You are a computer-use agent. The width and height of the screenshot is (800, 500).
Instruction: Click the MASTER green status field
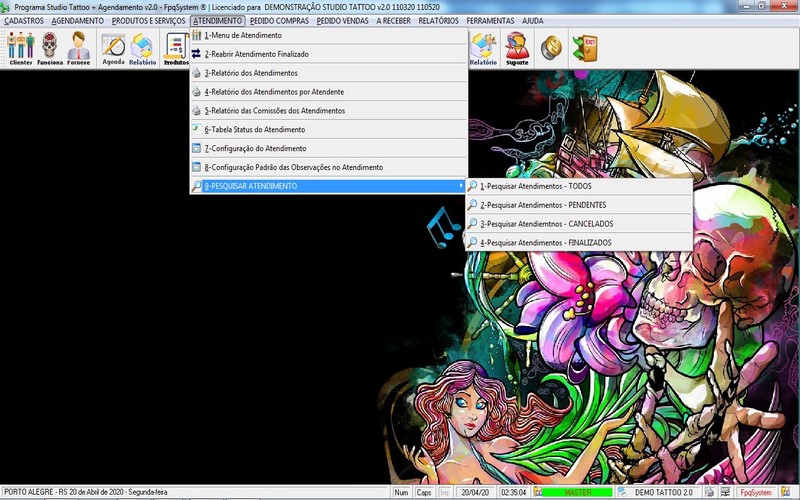point(578,492)
